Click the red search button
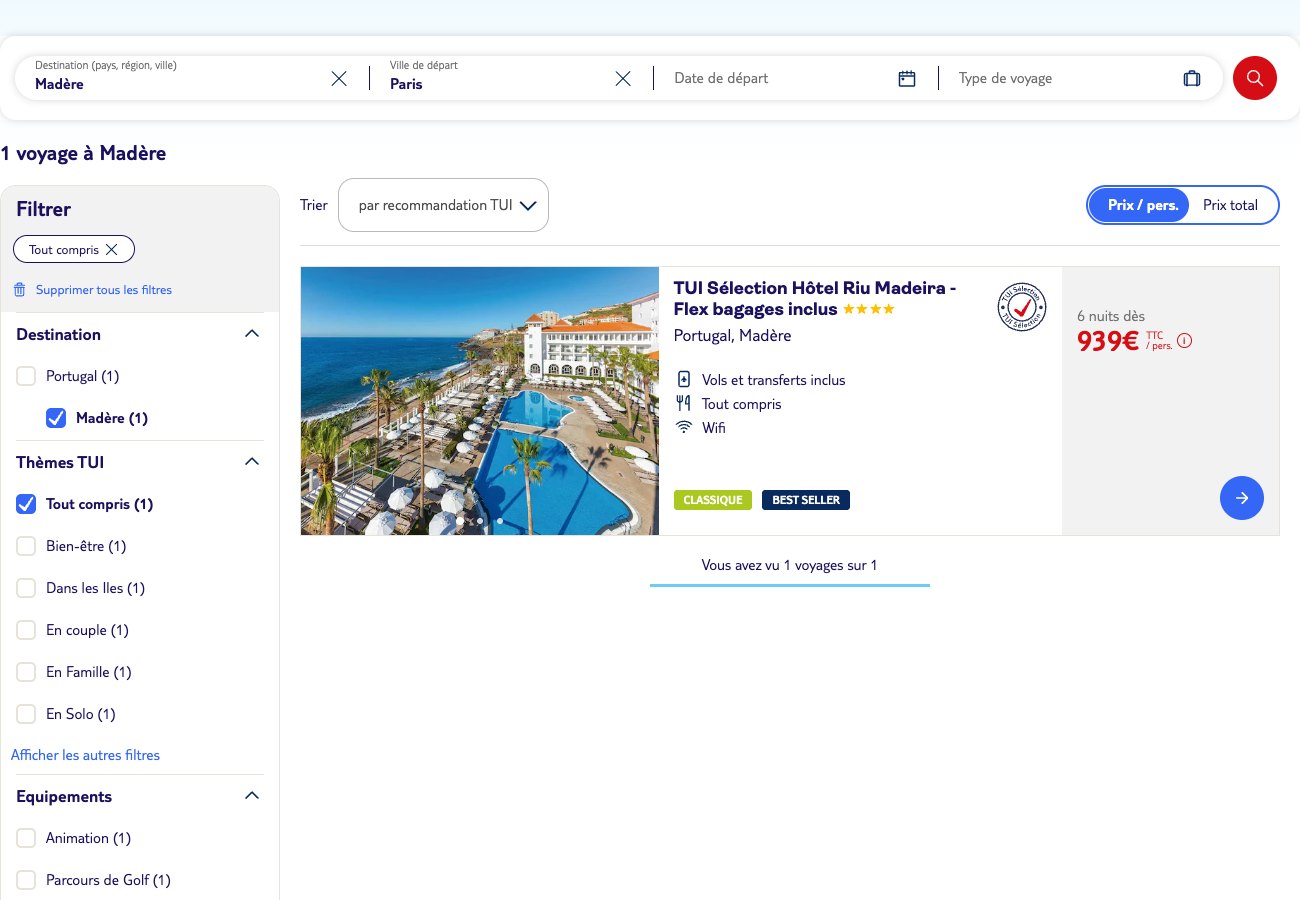1300x900 pixels. coord(1255,78)
